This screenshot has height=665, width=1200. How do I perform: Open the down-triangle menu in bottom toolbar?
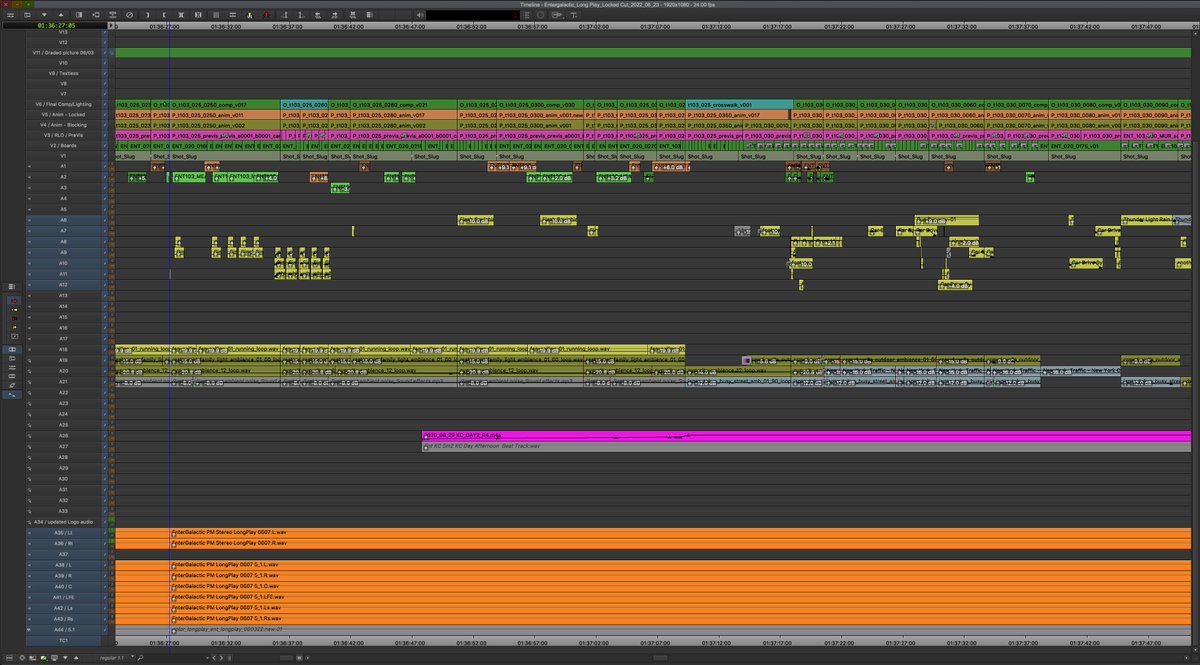(65, 658)
